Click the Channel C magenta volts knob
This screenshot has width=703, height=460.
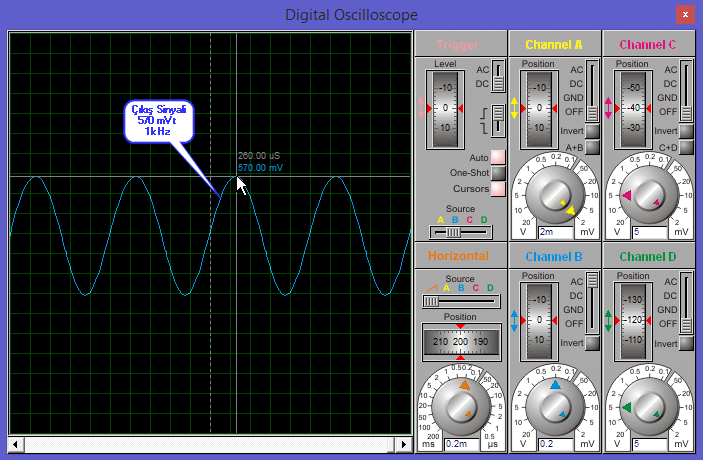(648, 195)
